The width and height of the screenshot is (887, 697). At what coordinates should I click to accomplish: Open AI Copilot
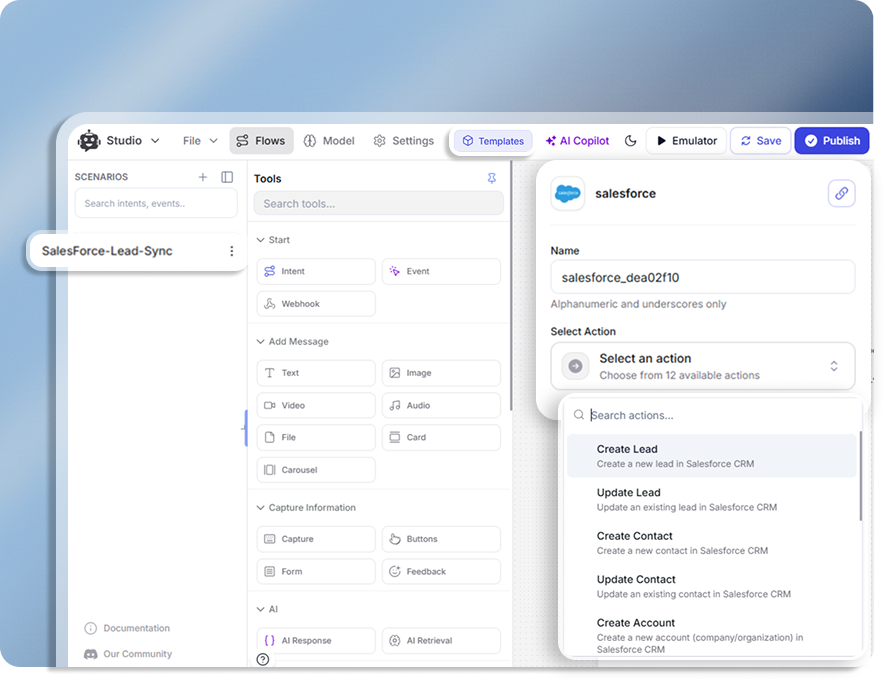pyautogui.click(x=577, y=140)
